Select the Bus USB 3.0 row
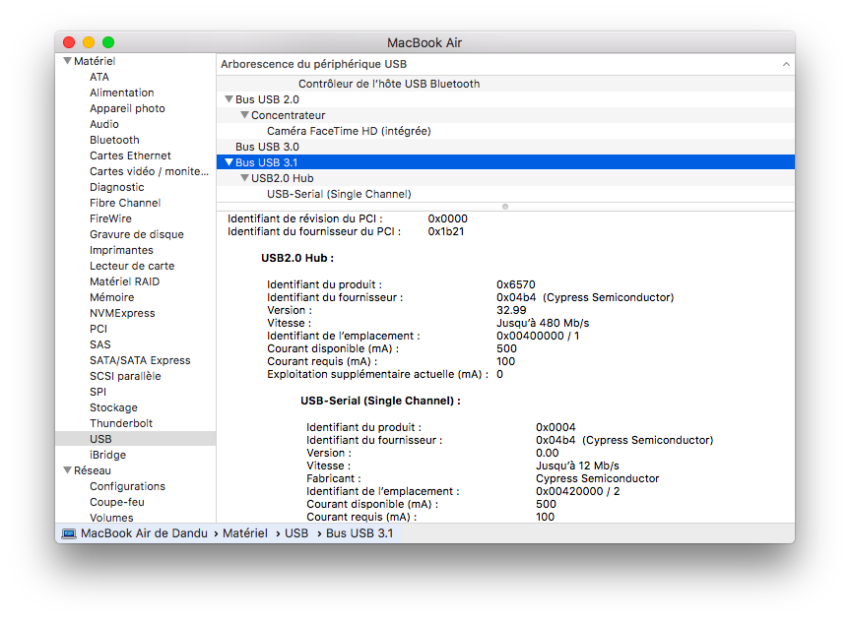The width and height of the screenshot is (850, 622). 506,146
